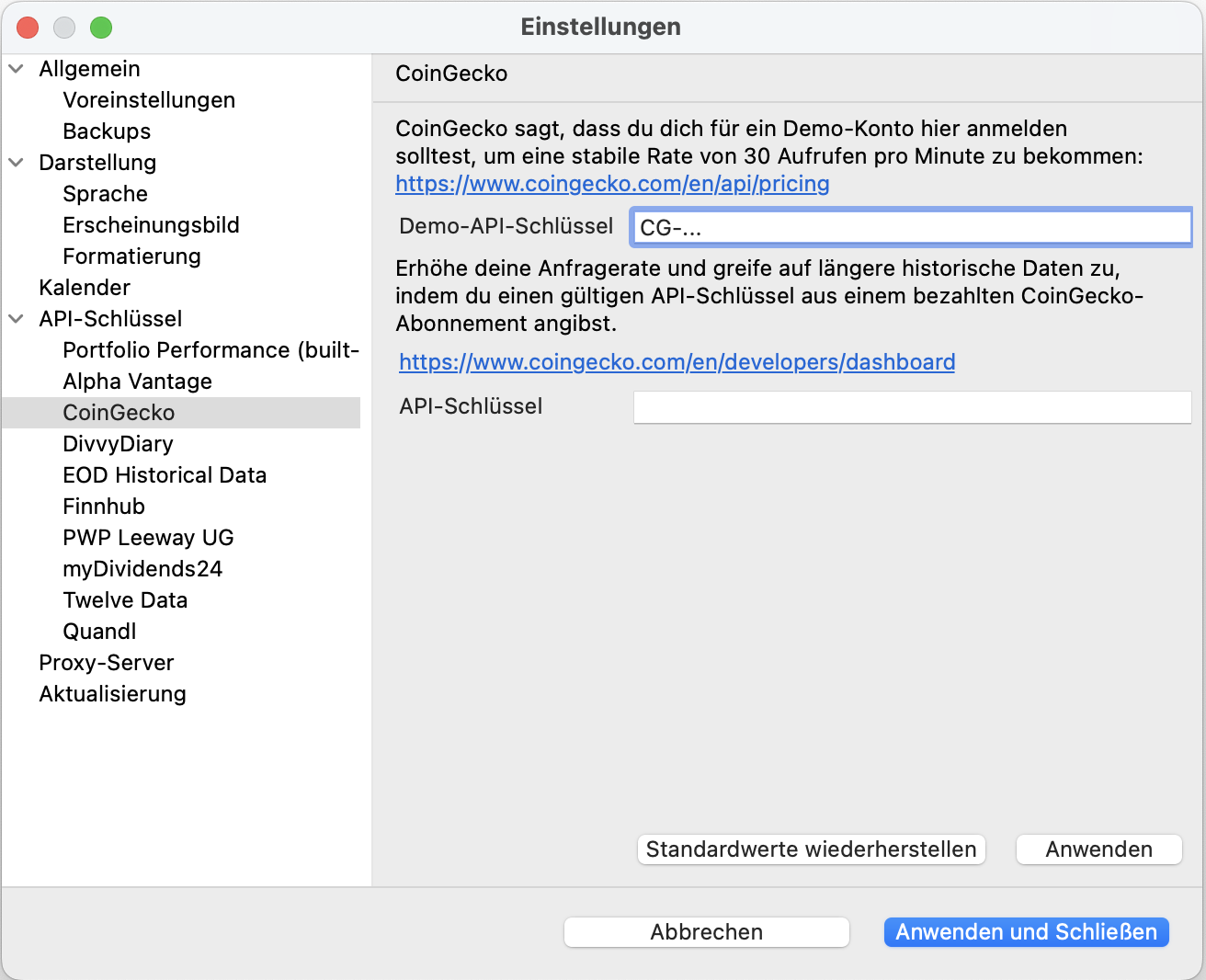Collapse the Allgemein tree section
Viewport: 1206px width, 980px height.
click(17, 69)
